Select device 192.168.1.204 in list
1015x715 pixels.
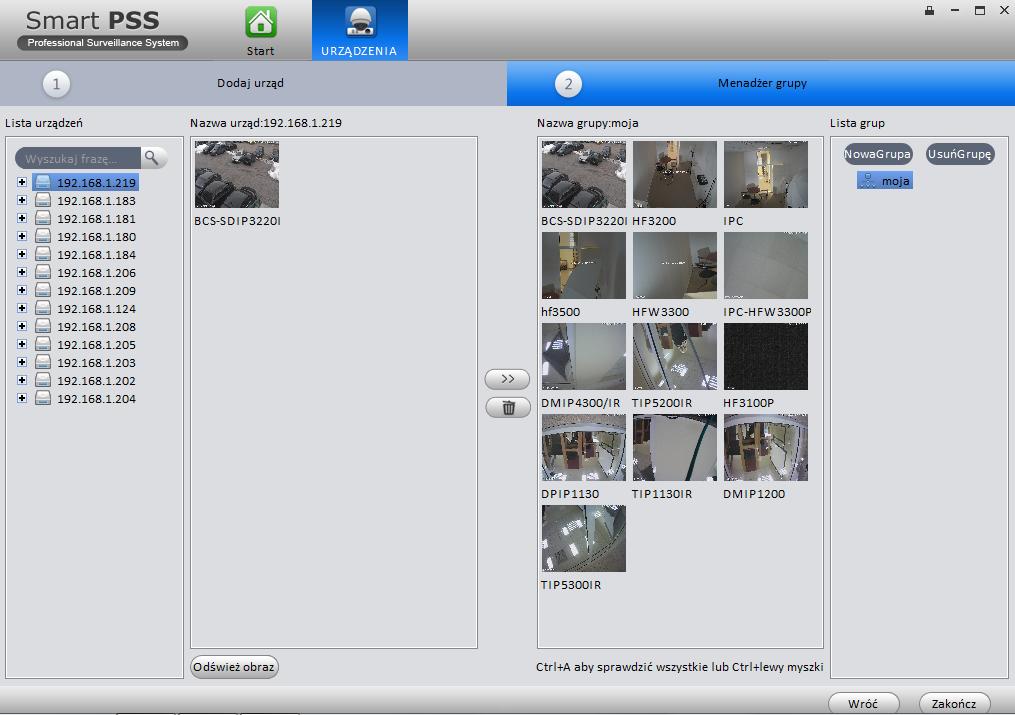point(85,399)
